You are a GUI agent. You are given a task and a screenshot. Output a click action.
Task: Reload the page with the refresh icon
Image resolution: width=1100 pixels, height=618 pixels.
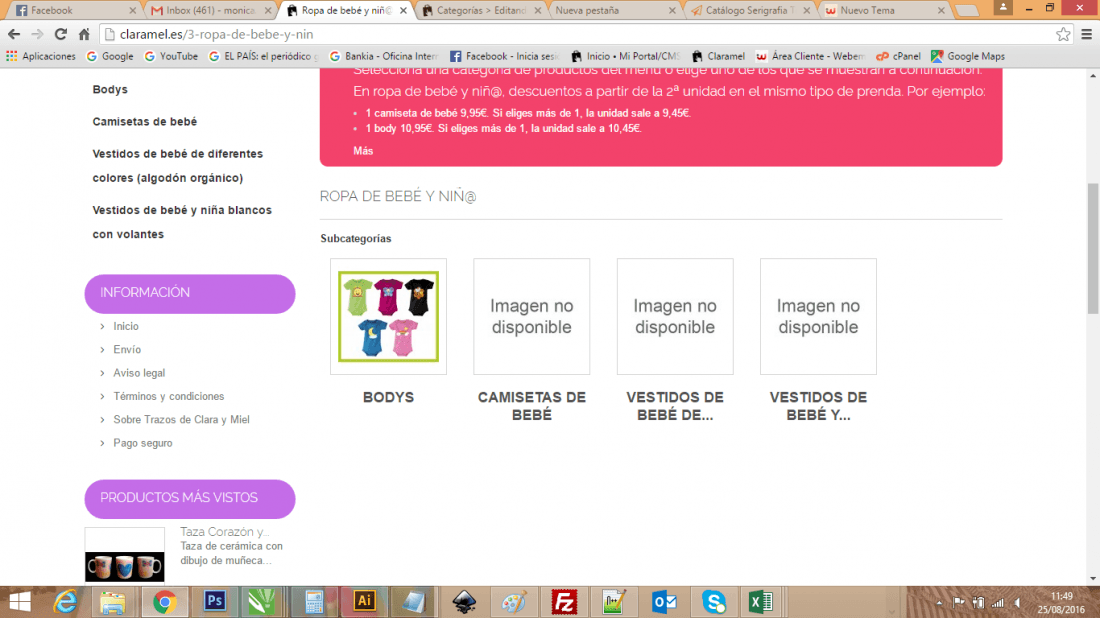coord(61,34)
